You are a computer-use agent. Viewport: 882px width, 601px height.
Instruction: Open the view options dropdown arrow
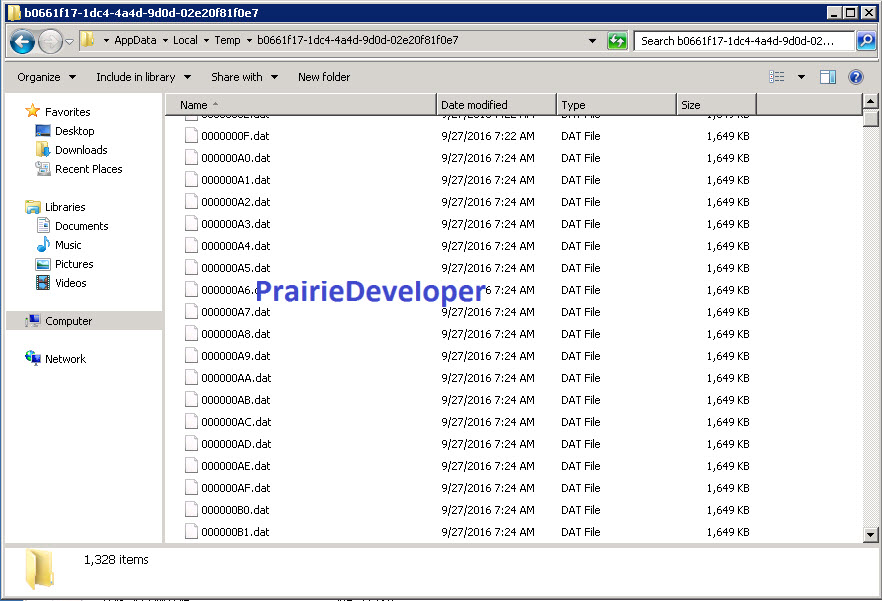tap(801, 77)
